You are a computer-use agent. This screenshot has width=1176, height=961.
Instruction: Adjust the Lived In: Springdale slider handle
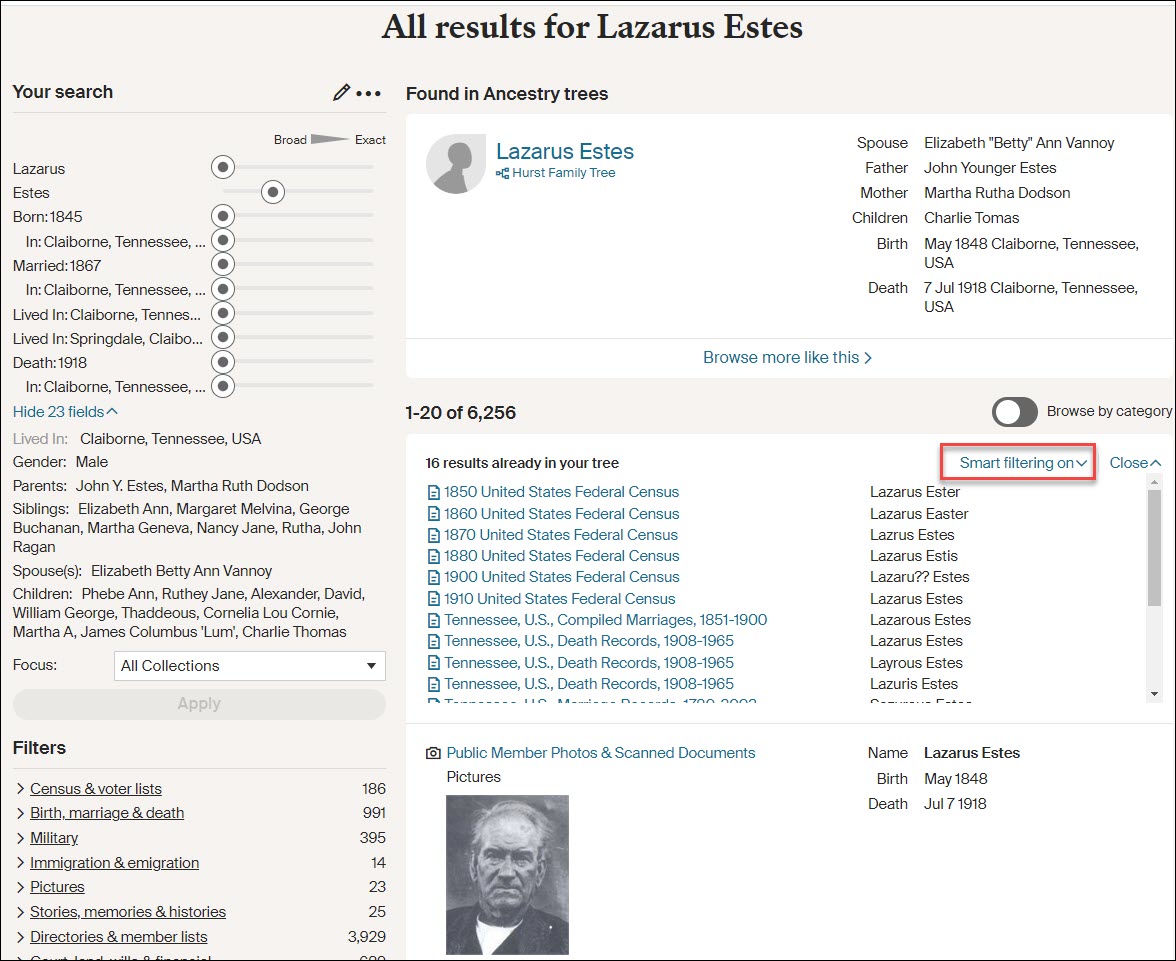tap(223, 337)
